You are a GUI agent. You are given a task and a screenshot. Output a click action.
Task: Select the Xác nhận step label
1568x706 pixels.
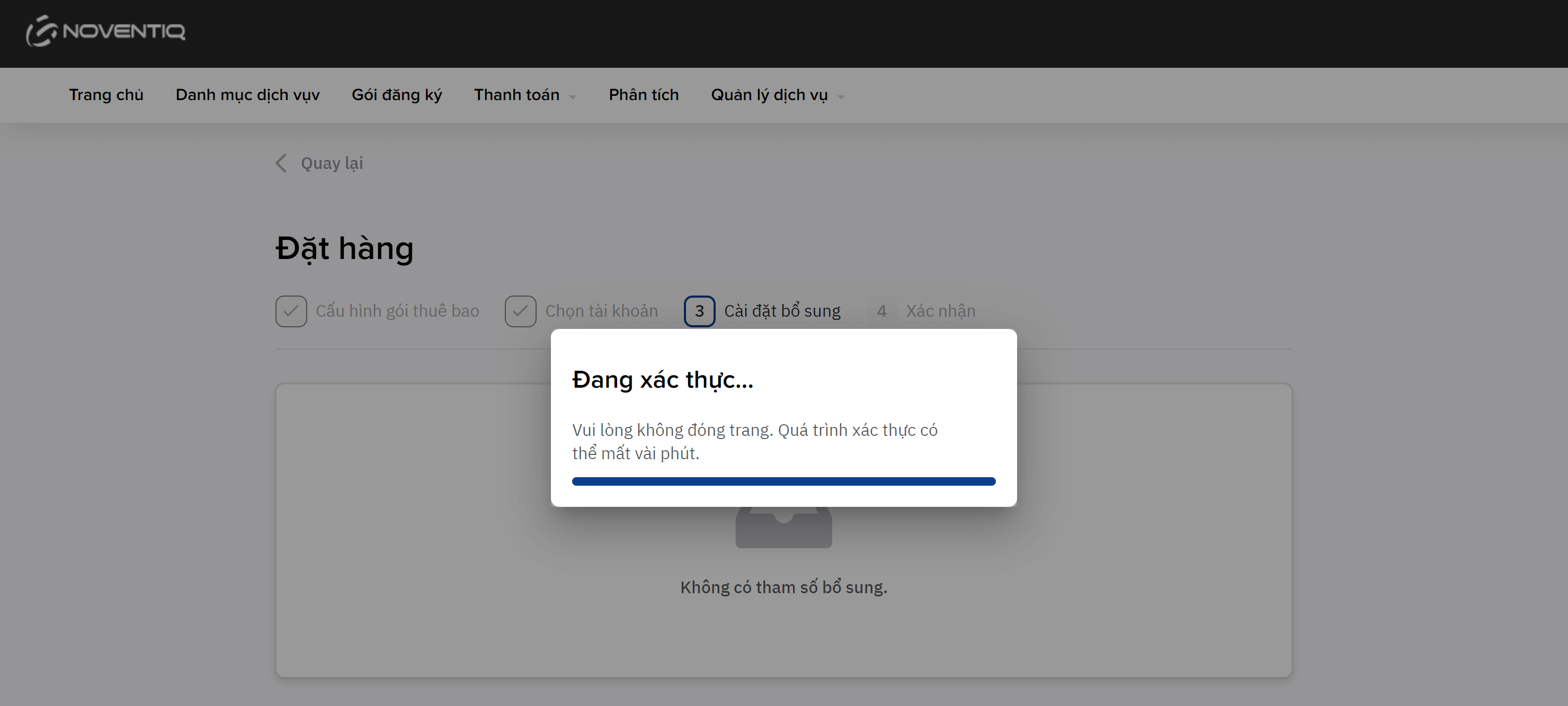[940, 311]
